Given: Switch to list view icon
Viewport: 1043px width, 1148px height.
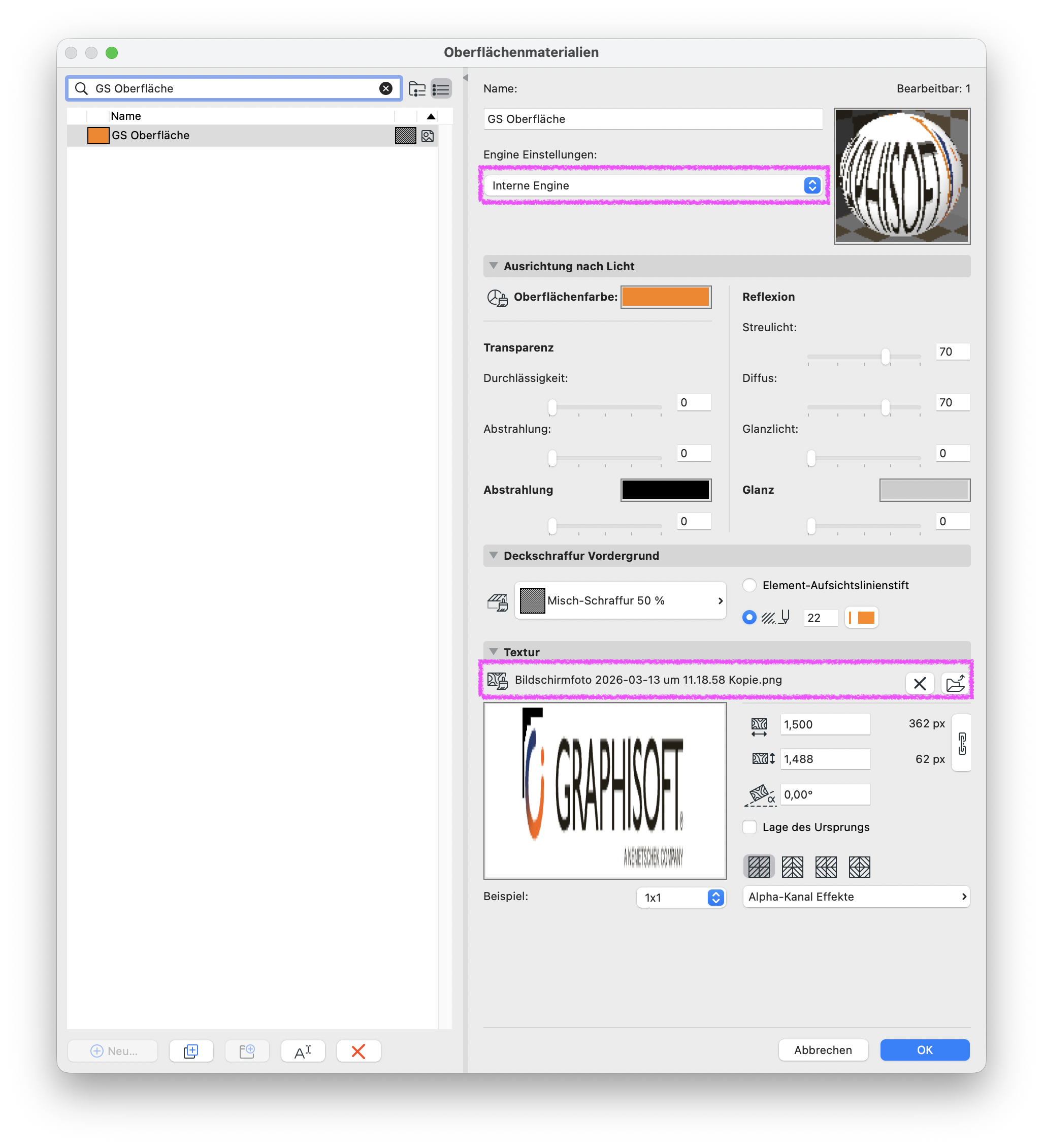Looking at the screenshot, I should pyautogui.click(x=441, y=89).
